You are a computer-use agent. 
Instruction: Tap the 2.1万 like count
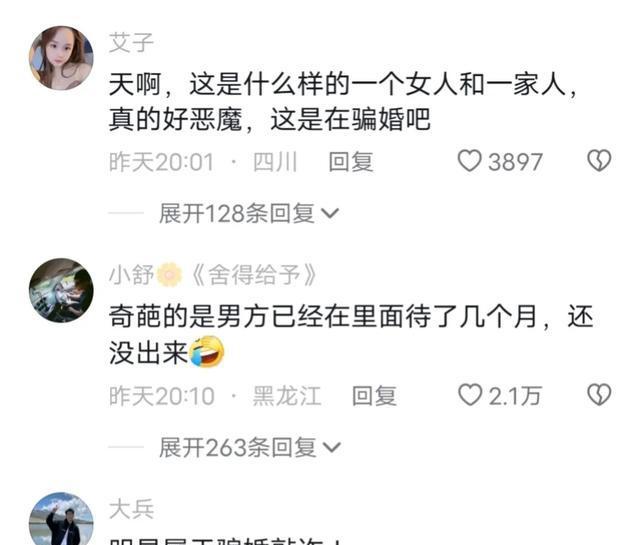[x=515, y=396]
